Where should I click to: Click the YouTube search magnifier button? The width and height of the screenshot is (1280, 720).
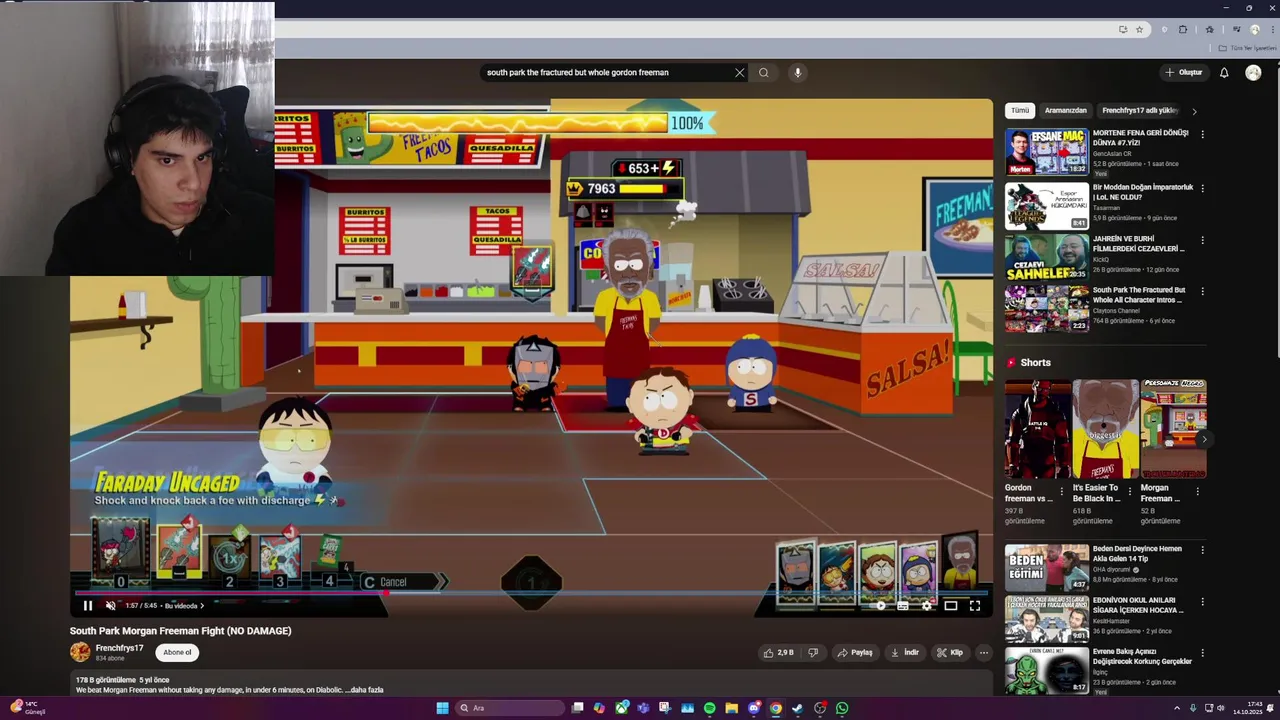[x=764, y=72]
